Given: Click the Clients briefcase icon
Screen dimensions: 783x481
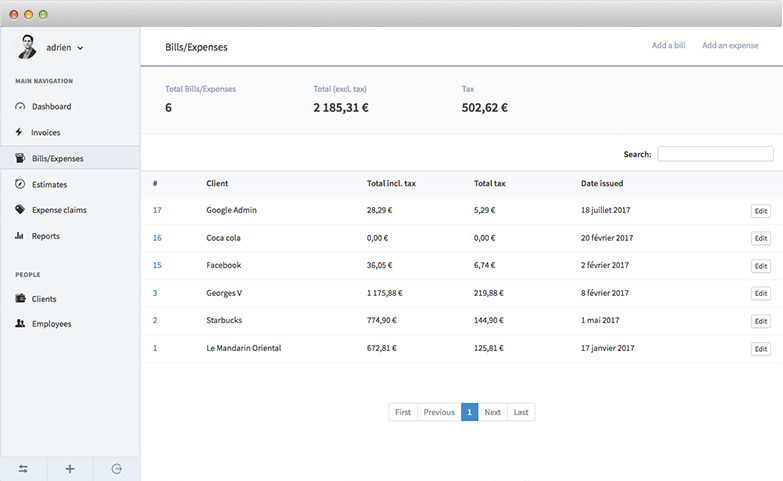Looking at the screenshot, I should tap(20, 299).
